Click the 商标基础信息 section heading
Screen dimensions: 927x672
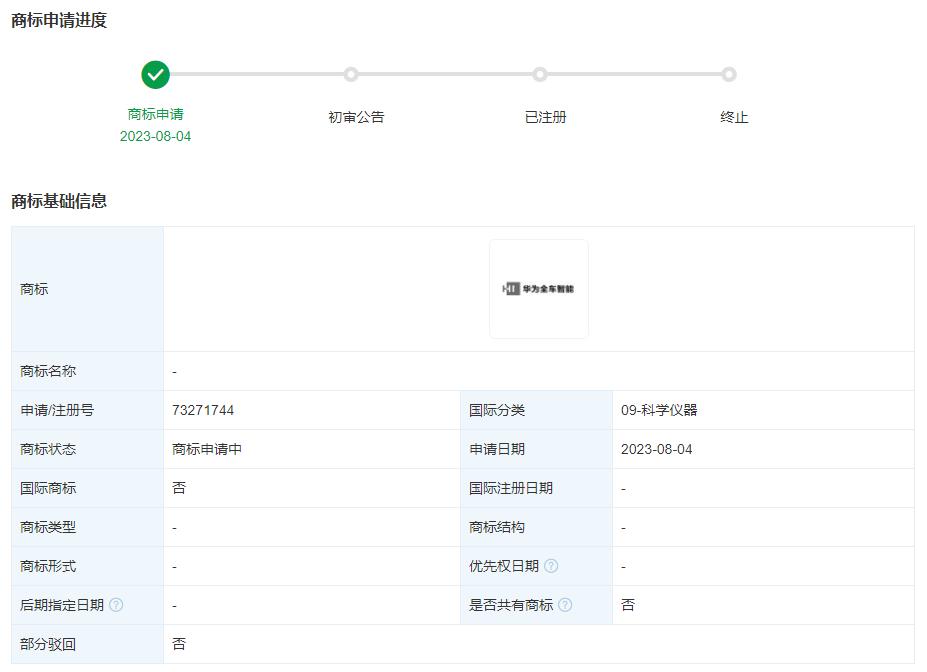(x=59, y=201)
